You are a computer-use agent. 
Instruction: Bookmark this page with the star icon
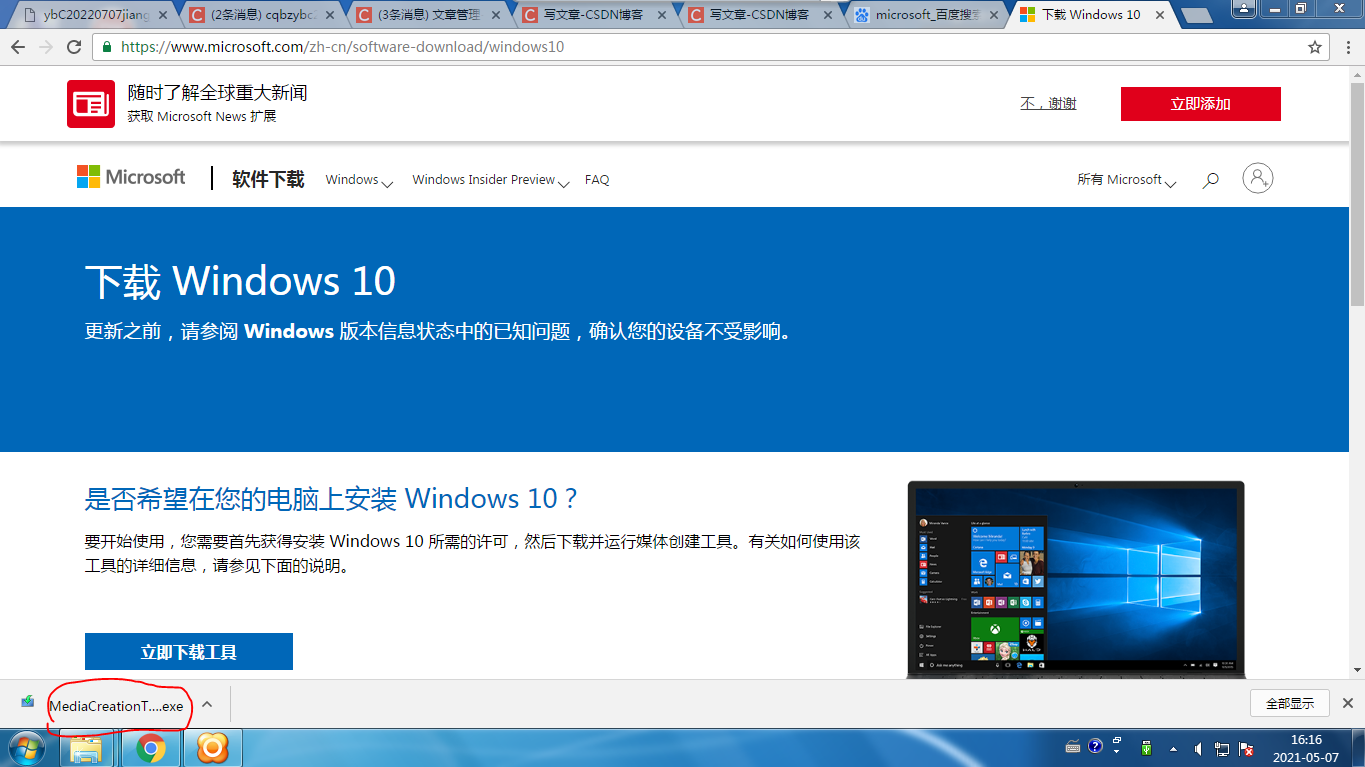pyautogui.click(x=1315, y=47)
